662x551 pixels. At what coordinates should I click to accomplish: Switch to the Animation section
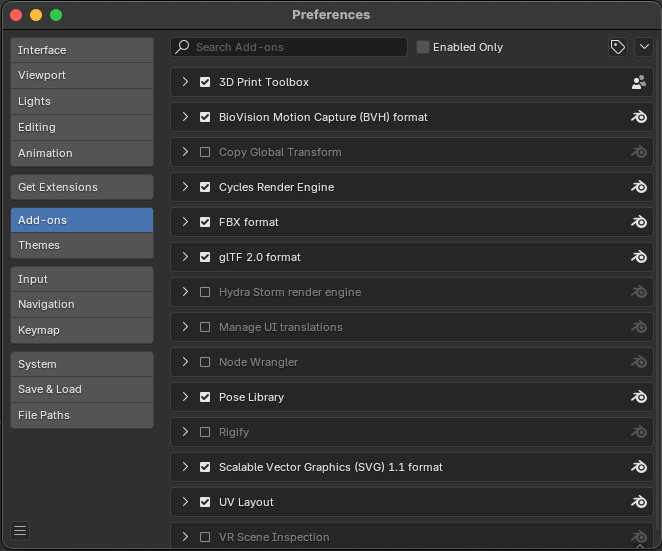point(82,153)
